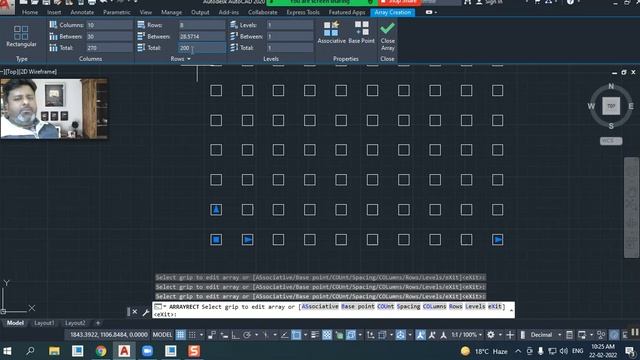The image size is (640, 360).
Task: Click the Columns icon in ribbon
Action: 53,25
